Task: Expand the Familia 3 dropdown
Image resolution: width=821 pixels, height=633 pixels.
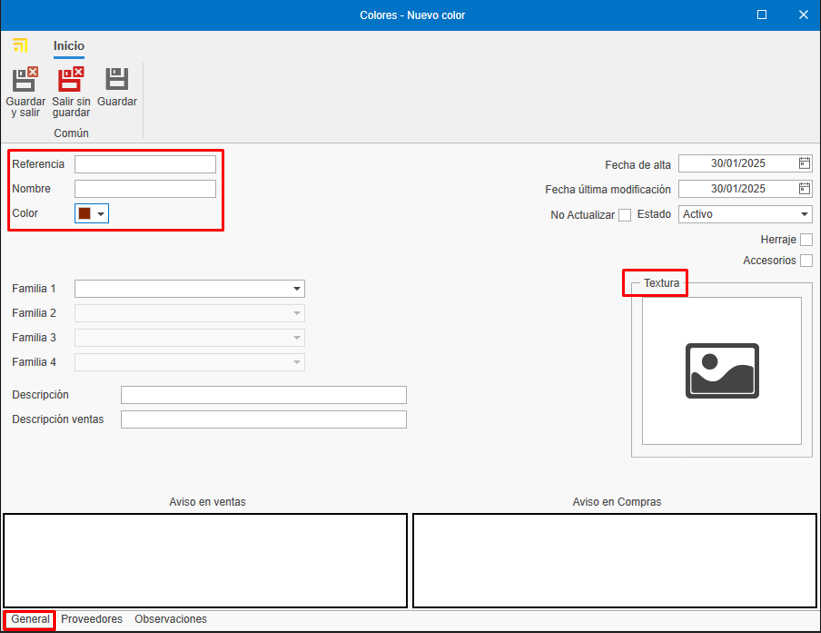Action: [x=296, y=338]
